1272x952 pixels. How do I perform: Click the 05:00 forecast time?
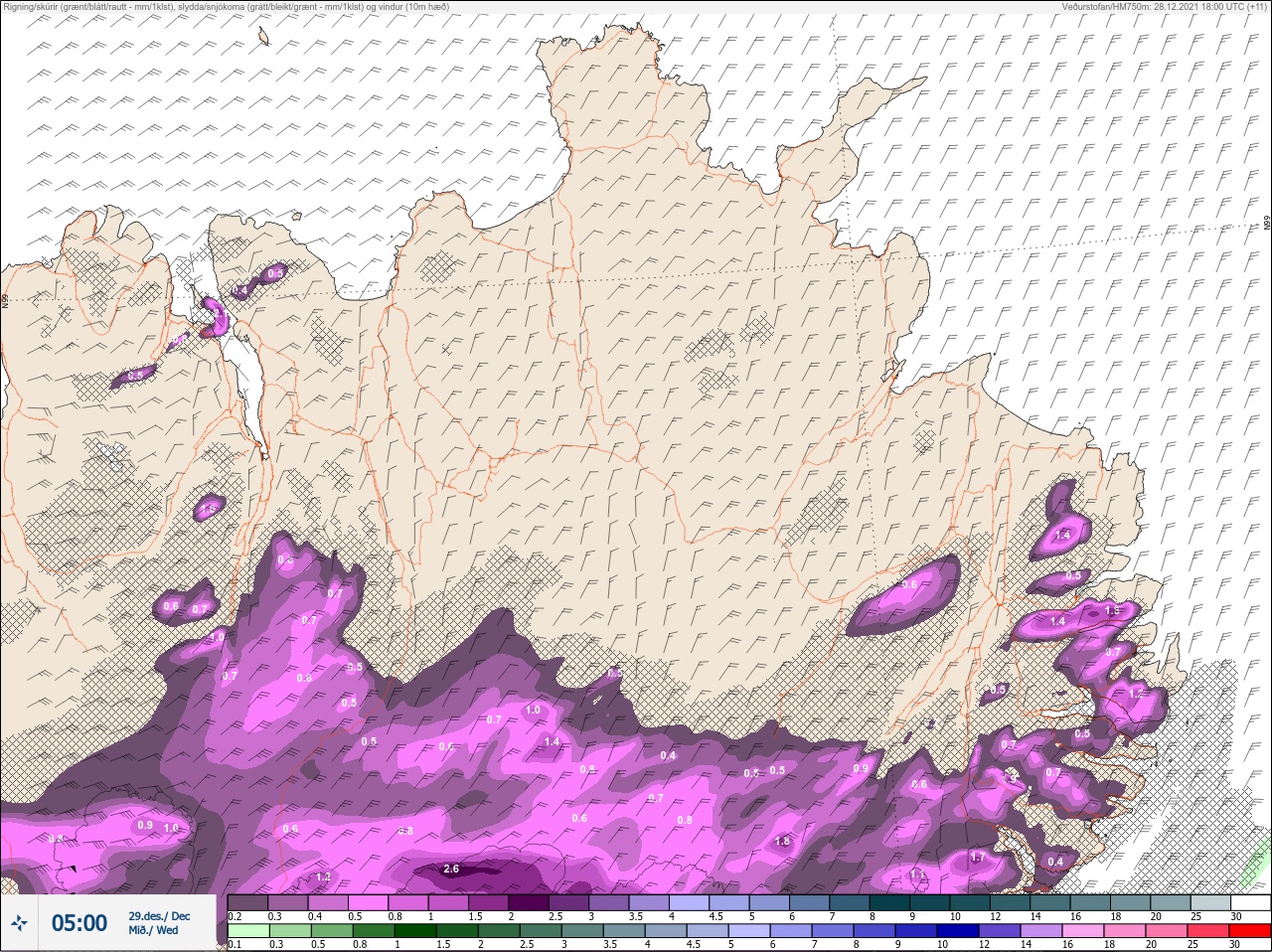(79, 923)
